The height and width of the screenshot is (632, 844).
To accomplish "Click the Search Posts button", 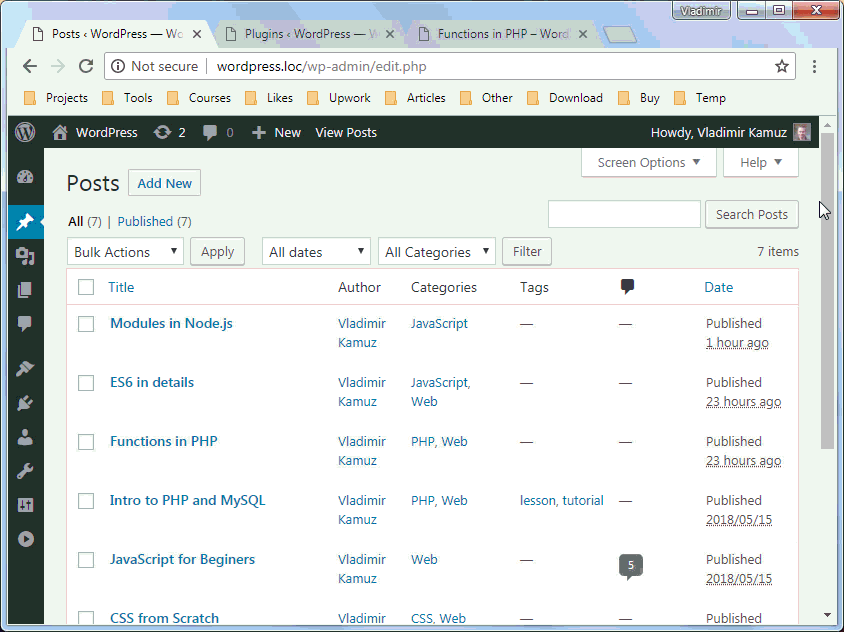I will coord(751,215).
